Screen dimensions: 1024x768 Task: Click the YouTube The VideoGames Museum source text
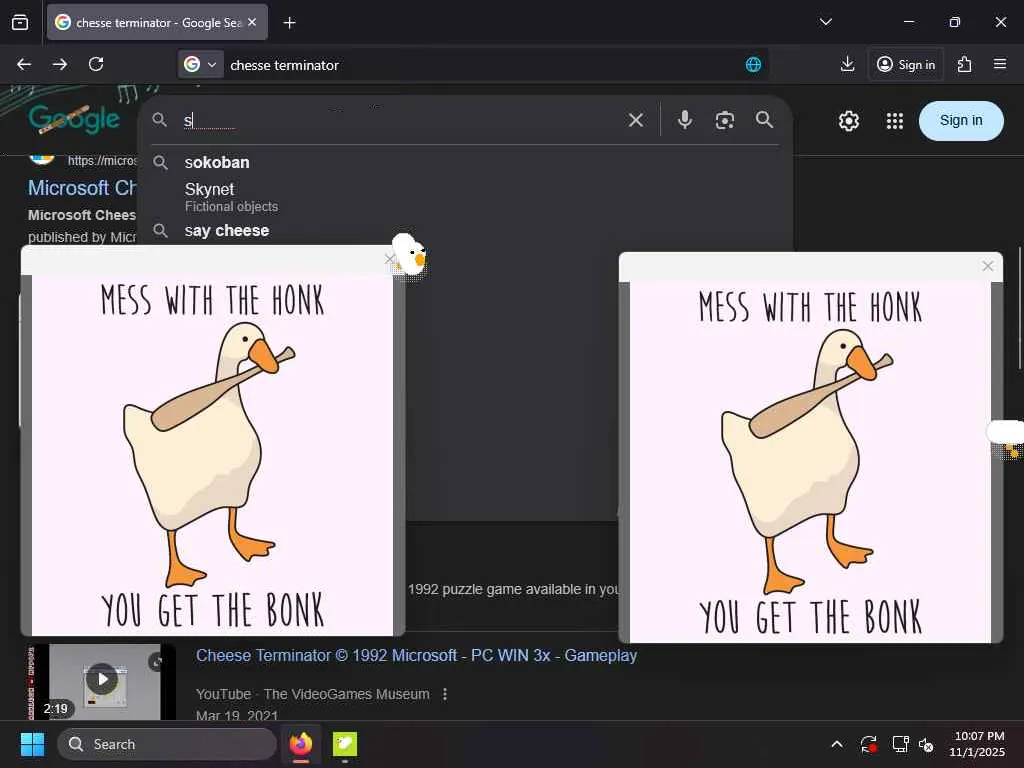tap(312, 694)
